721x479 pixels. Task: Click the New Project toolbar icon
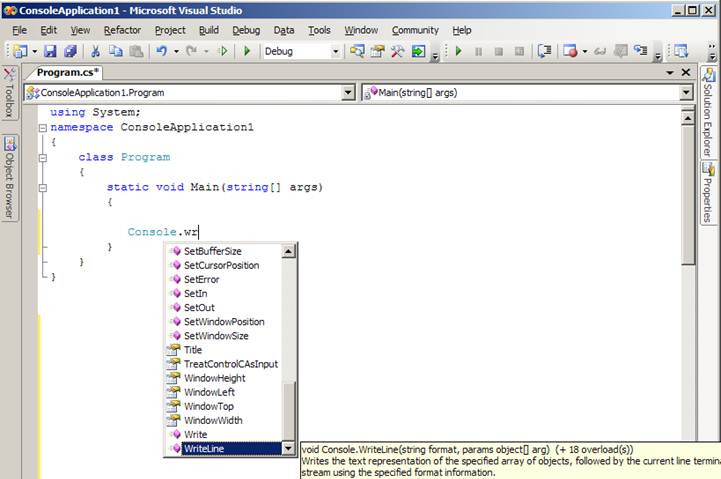click(x=20, y=51)
